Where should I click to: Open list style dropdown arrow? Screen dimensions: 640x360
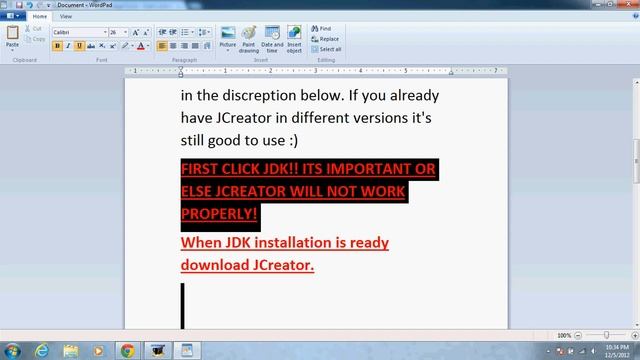pyautogui.click(x=193, y=32)
